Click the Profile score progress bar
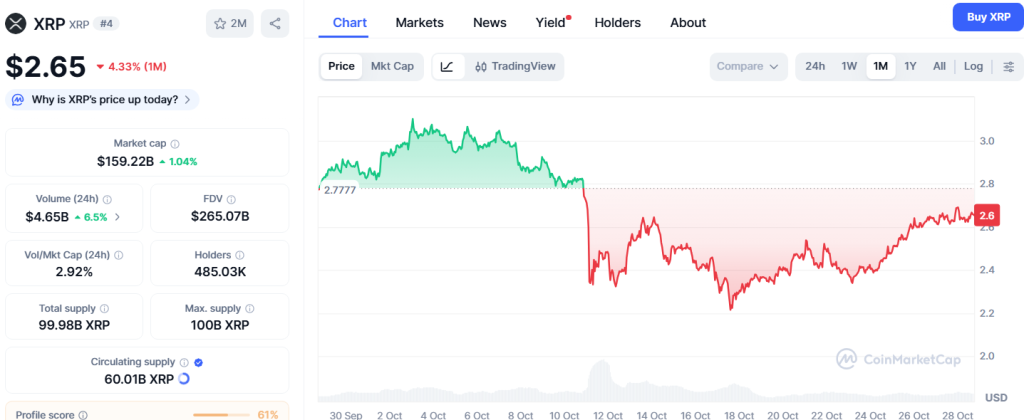 (220, 414)
